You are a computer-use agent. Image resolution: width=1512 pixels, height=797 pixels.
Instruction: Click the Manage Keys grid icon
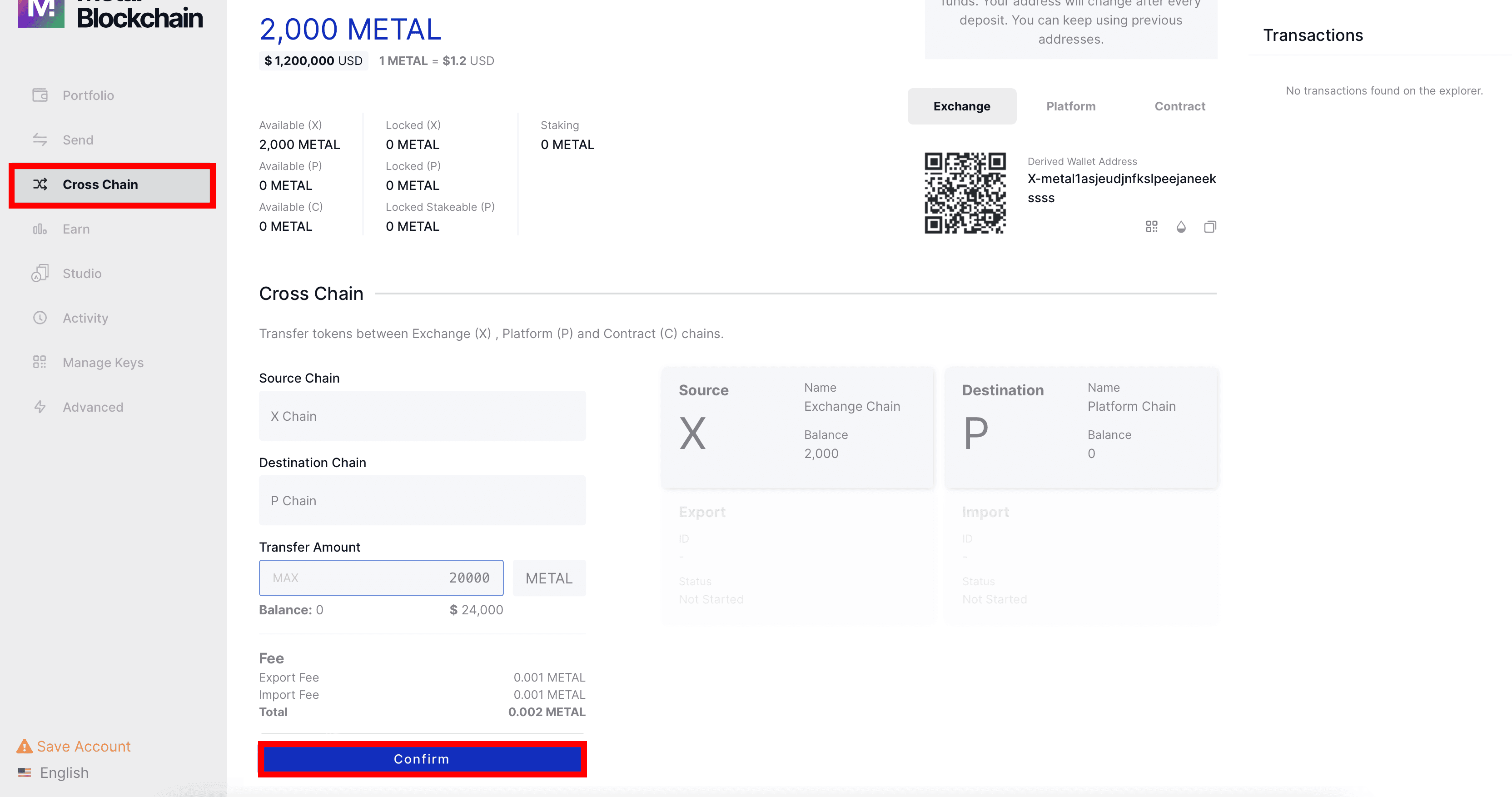click(40, 362)
